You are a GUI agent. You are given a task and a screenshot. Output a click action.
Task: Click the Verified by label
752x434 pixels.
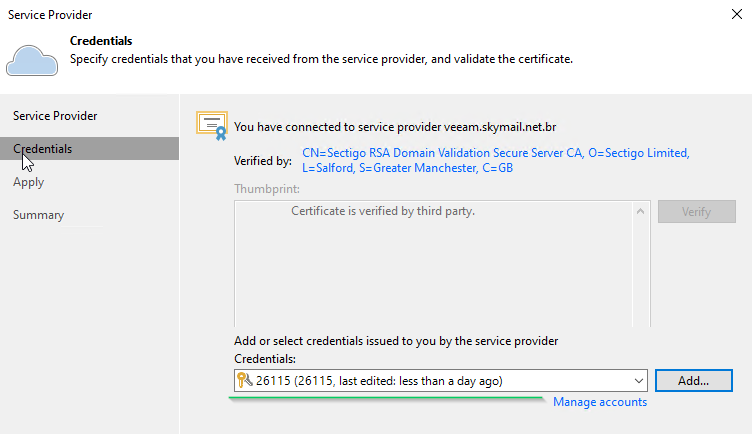click(263, 161)
